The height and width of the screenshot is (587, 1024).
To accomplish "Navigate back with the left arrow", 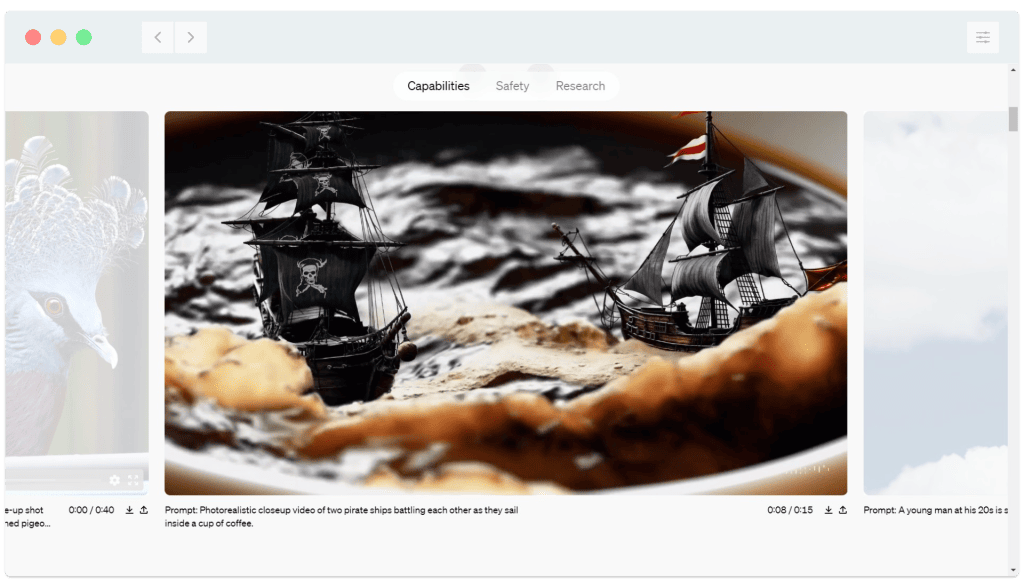I will pyautogui.click(x=157, y=37).
